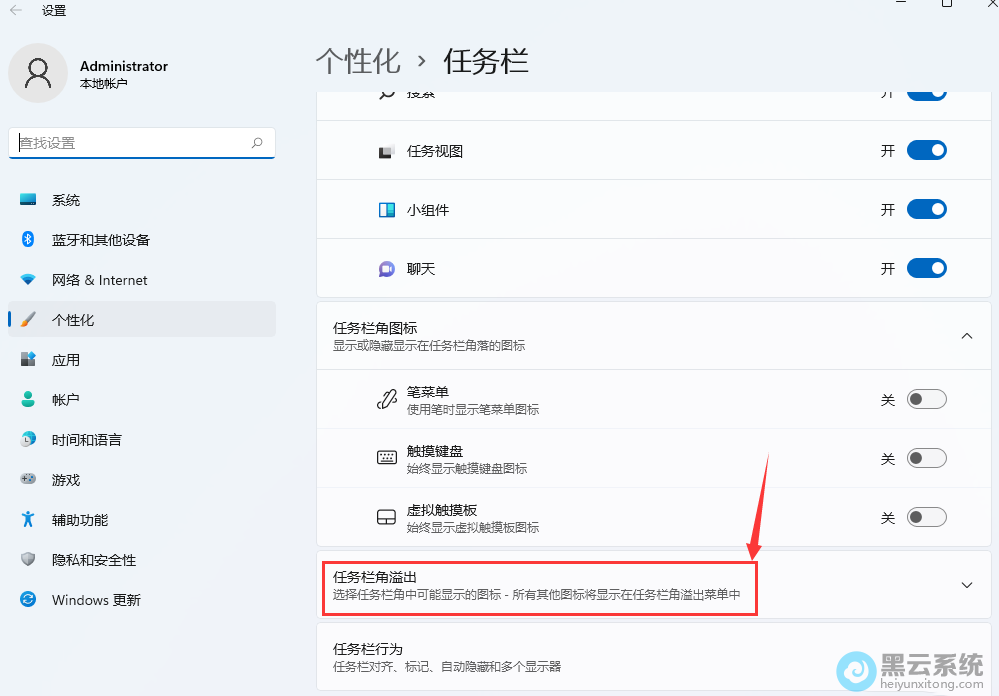999x696 pixels.
Task: Enable the 触摸键盘 toggle
Action: coord(926,458)
